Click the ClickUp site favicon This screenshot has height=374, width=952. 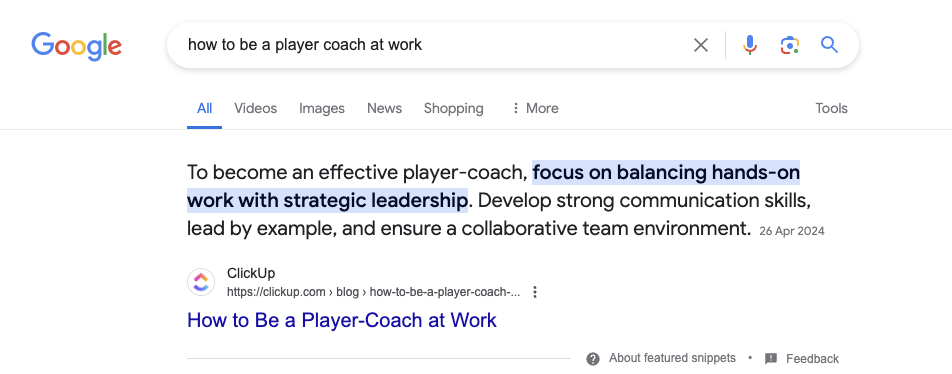click(201, 282)
